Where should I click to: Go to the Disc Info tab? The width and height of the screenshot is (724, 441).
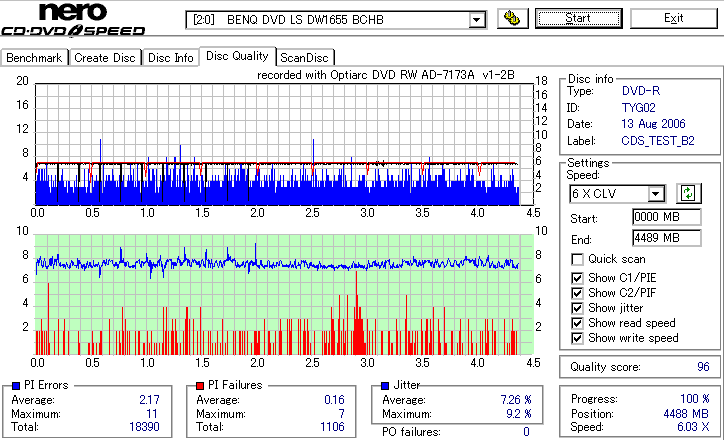170,58
